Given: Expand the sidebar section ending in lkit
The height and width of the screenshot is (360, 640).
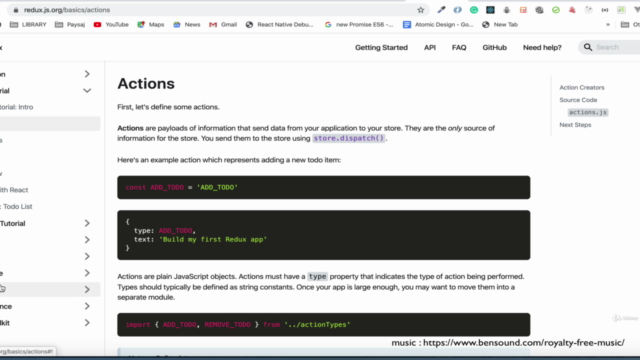Looking at the screenshot, I should [x=87, y=323].
